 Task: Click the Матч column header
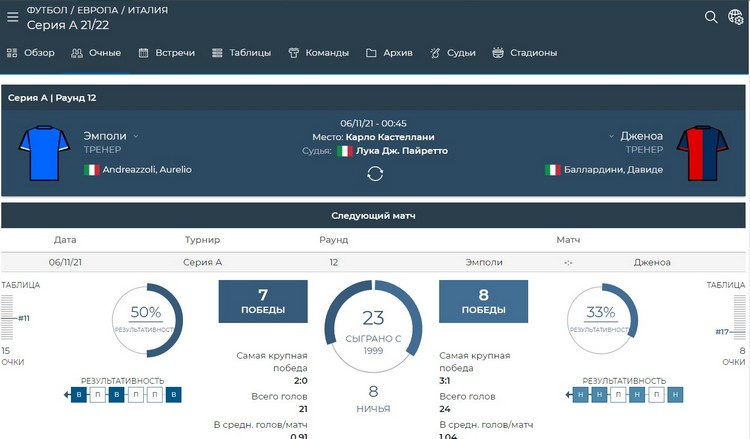[568, 240]
